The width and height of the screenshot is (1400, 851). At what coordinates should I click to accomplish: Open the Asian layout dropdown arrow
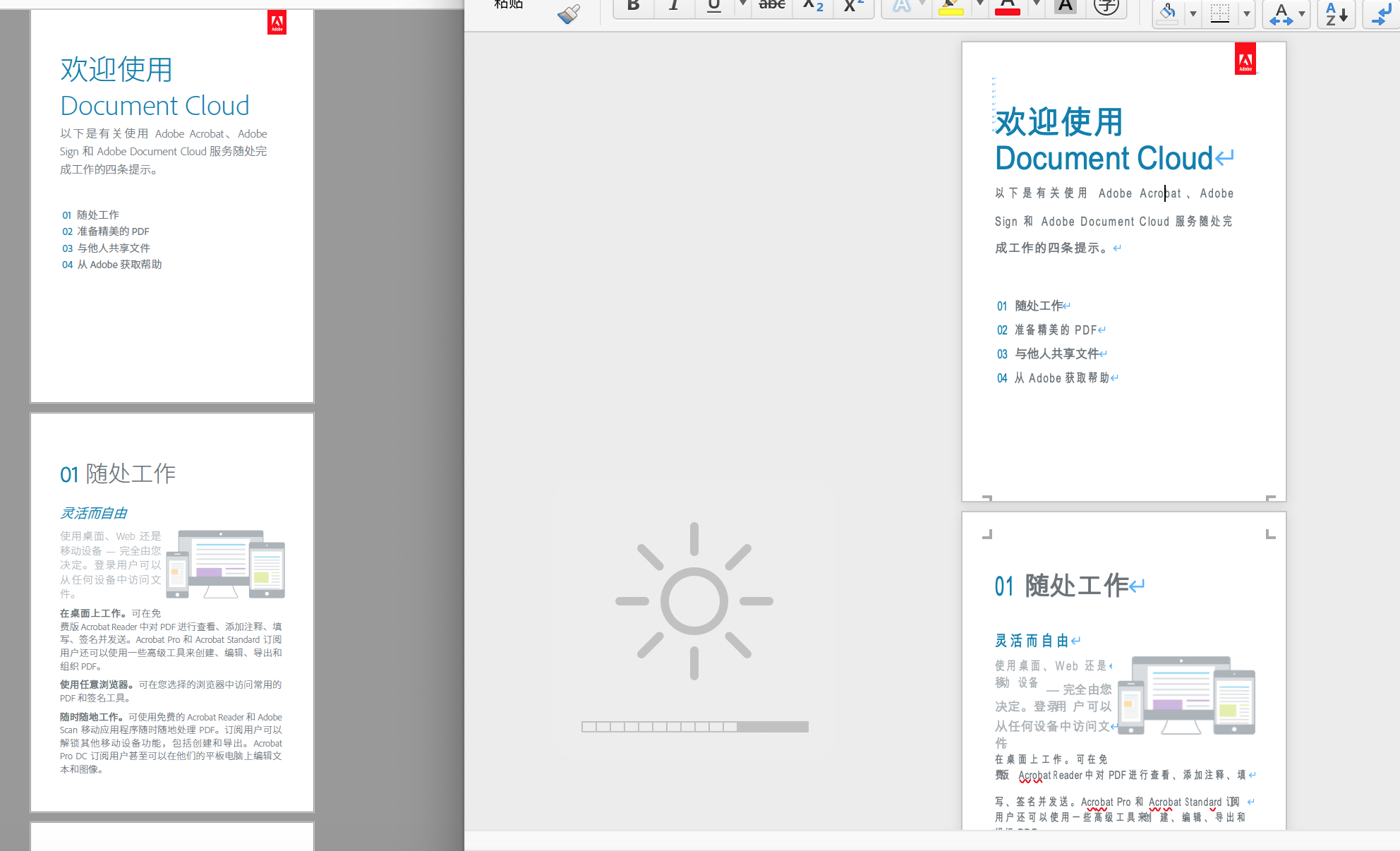tap(1302, 13)
